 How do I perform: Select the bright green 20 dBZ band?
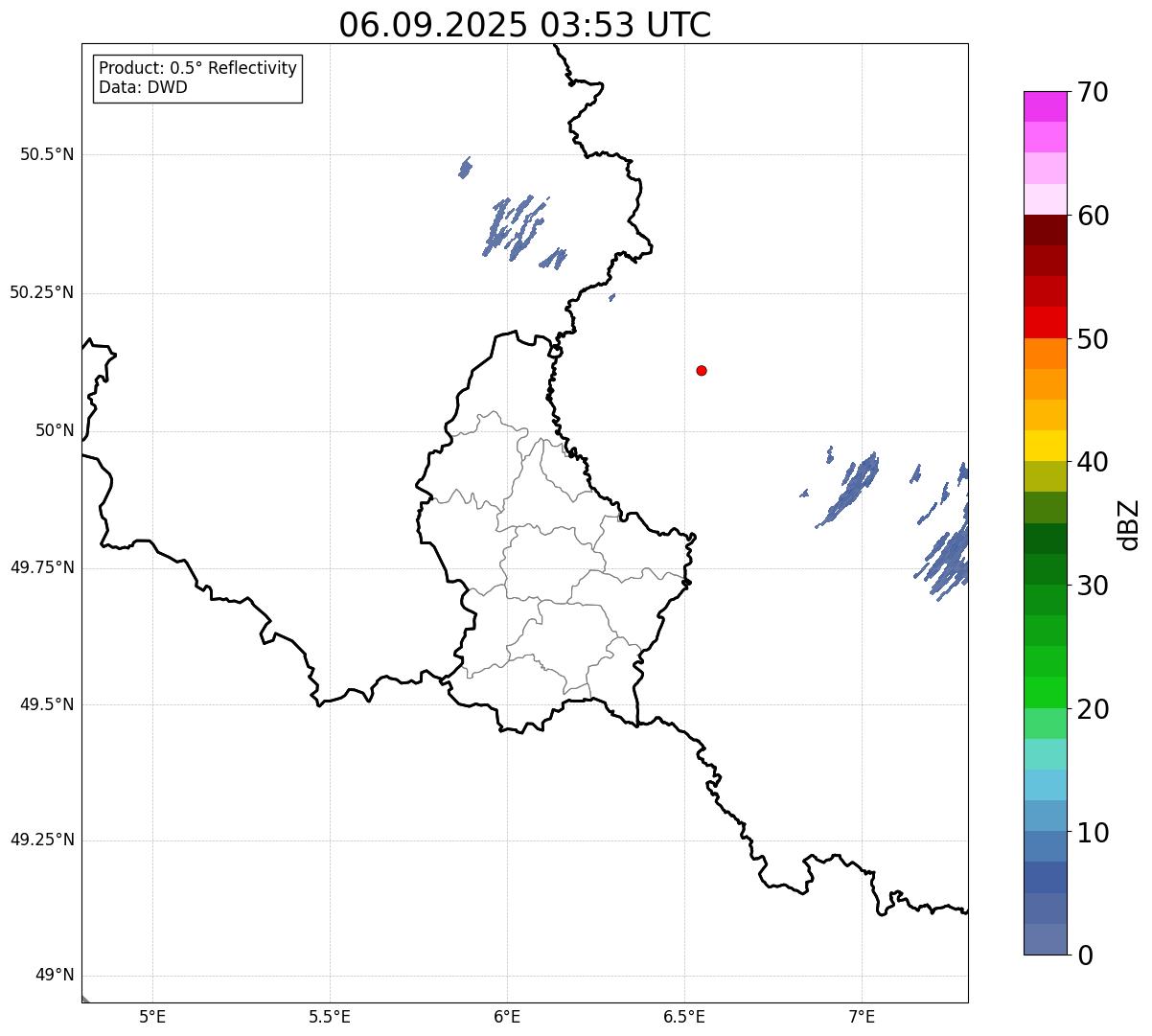(1045, 692)
